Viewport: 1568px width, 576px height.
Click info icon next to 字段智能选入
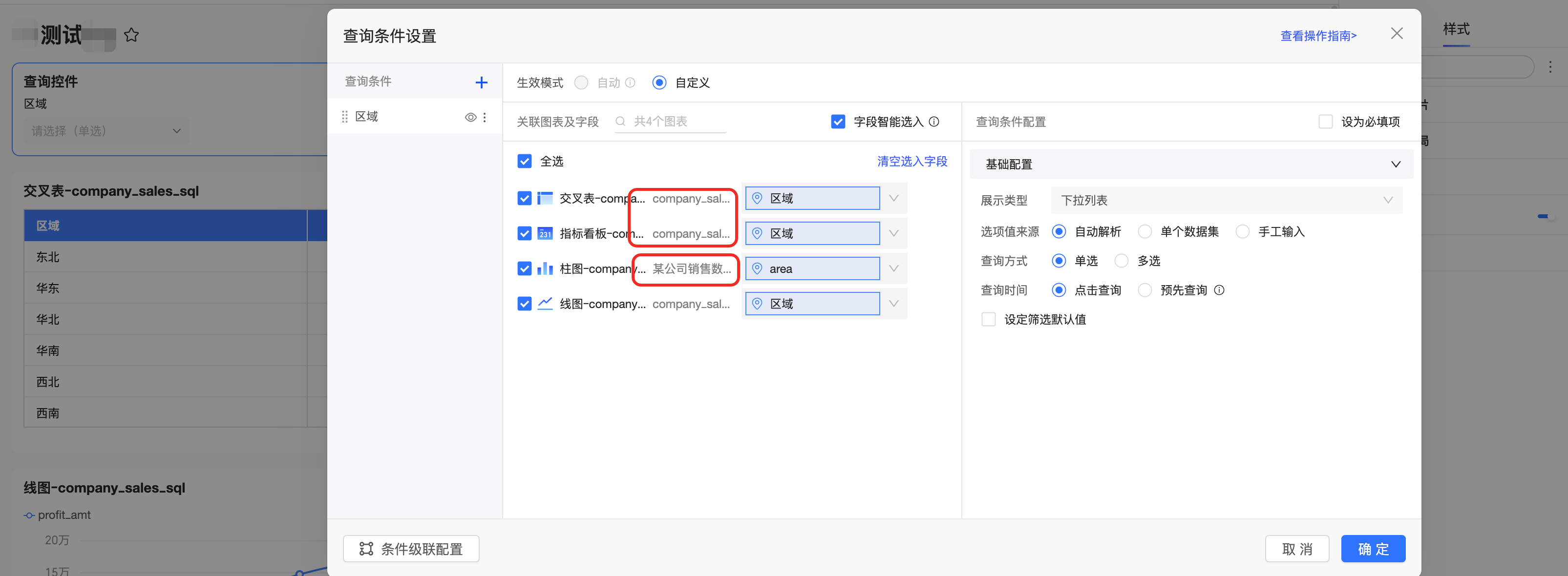tap(934, 122)
